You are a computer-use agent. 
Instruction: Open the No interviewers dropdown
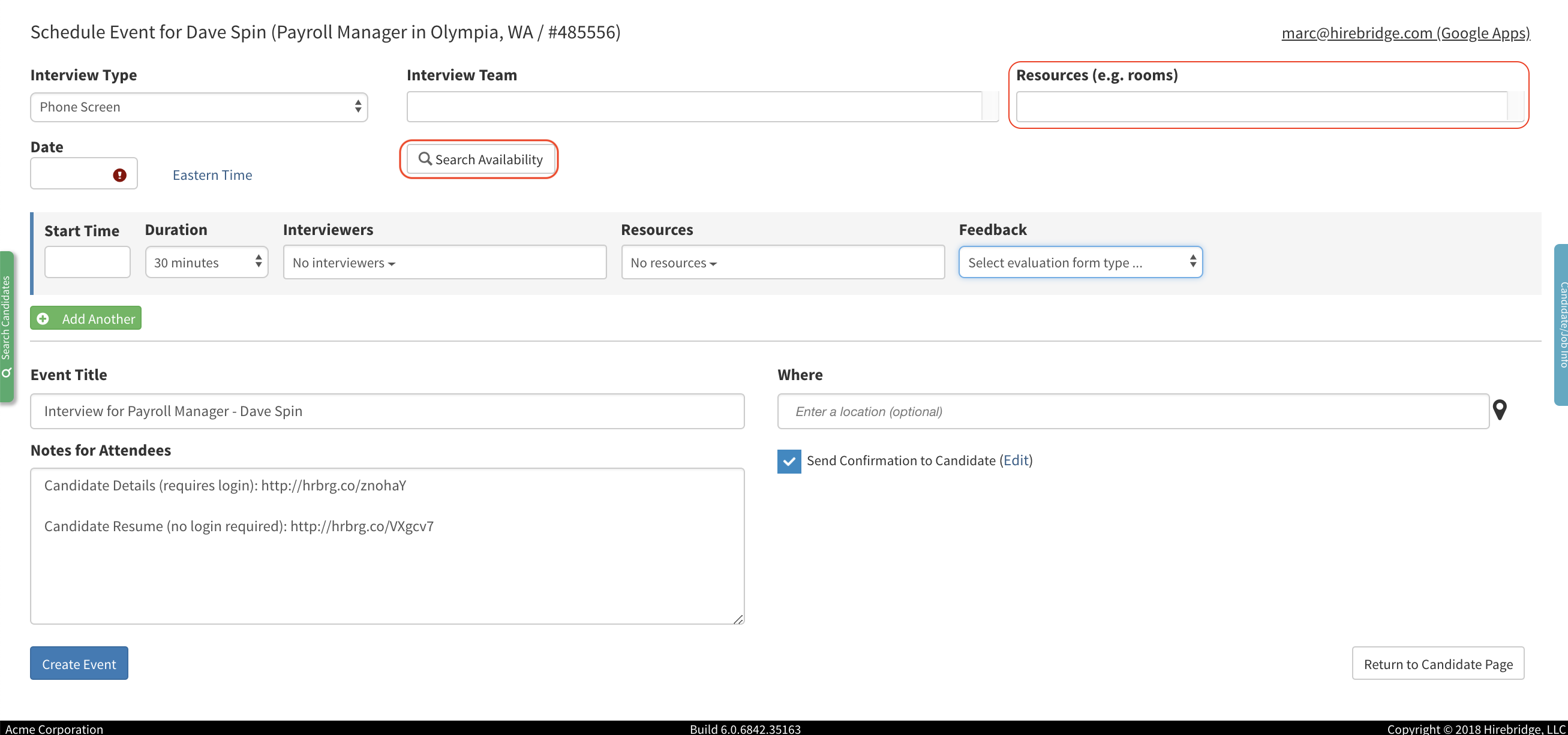[344, 263]
